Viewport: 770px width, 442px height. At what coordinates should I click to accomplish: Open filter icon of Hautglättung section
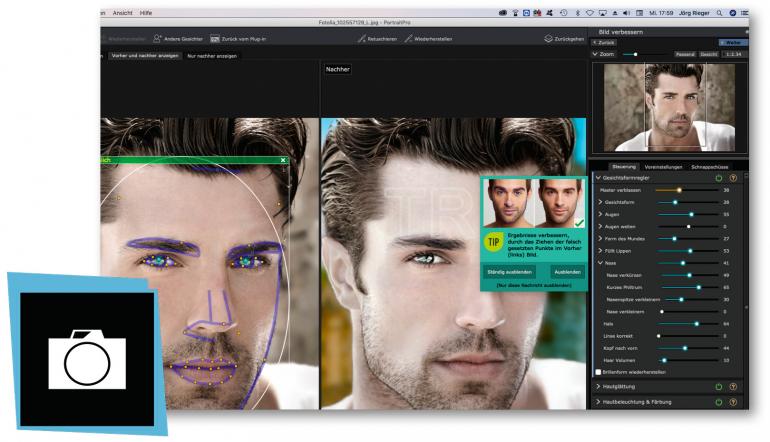[733, 387]
